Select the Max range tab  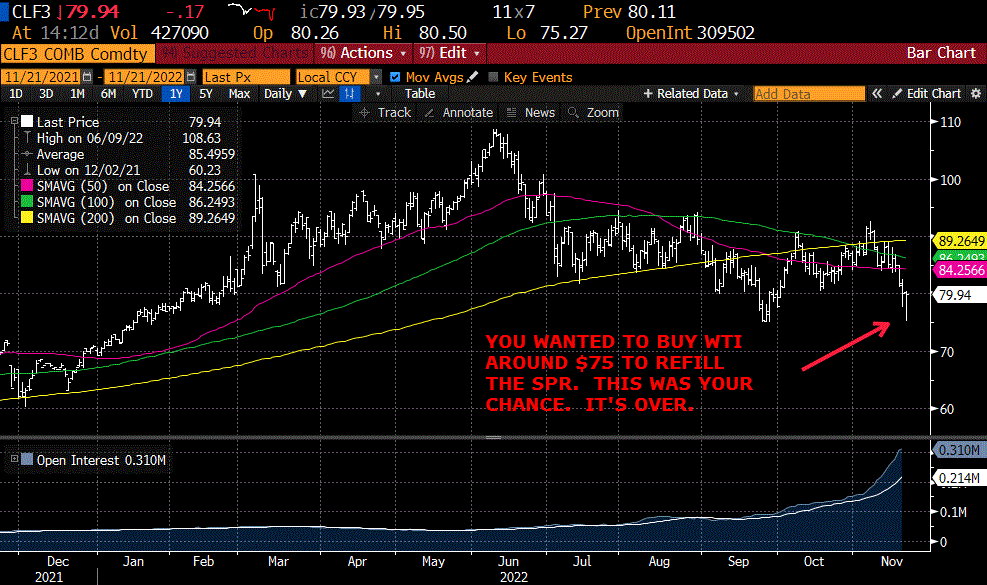point(239,94)
